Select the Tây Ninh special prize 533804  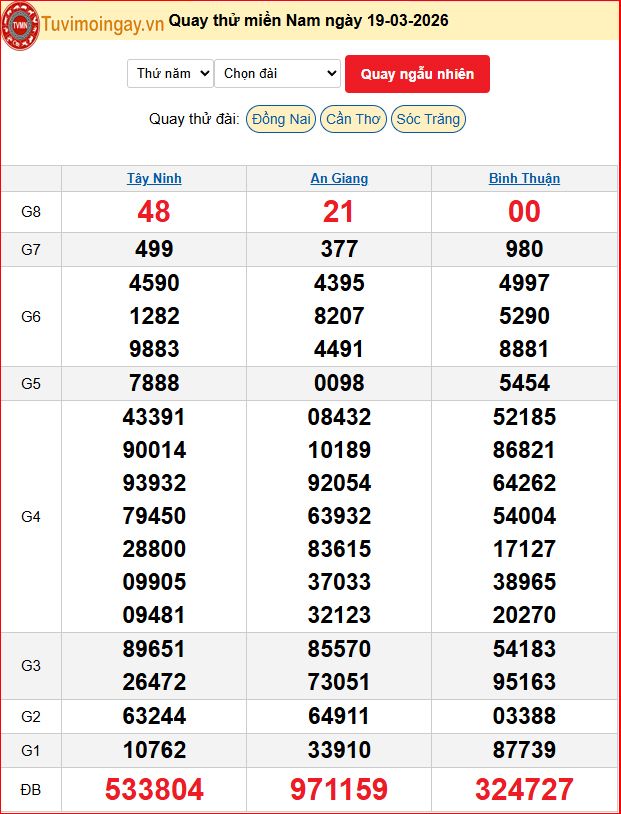[154, 790]
